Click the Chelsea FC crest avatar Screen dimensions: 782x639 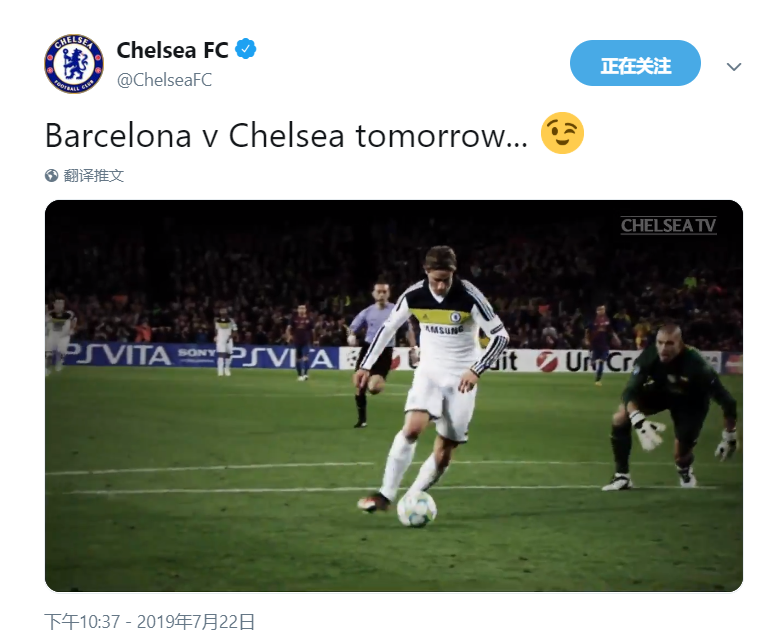click(x=74, y=64)
